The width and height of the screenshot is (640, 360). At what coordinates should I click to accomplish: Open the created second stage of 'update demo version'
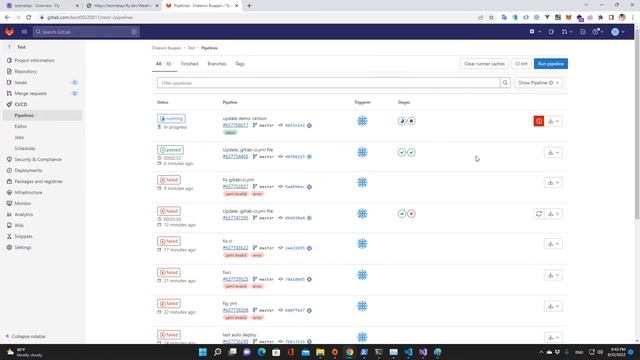pyautogui.click(x=411, y=121)
